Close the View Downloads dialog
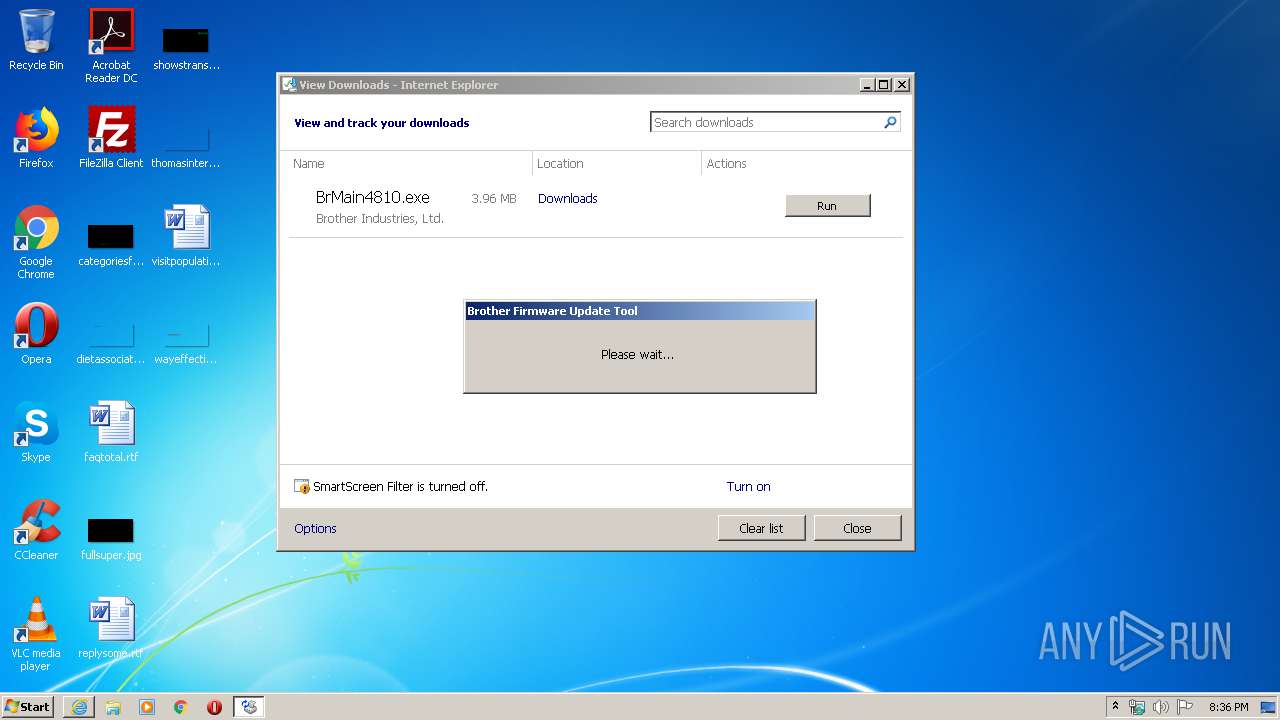The height and width of the screenshot is (720, 1280). tap(857, 528)
